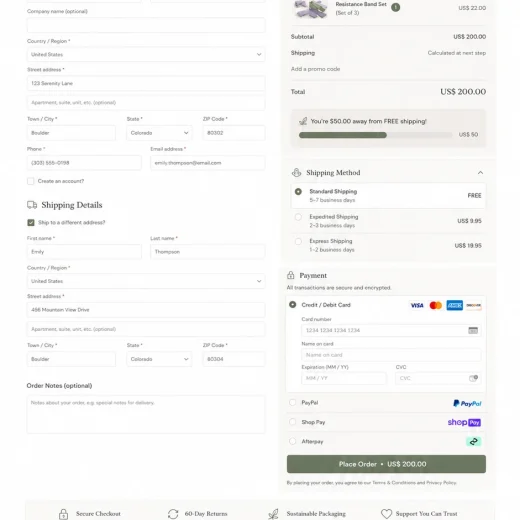Click the PayPal logo
This screenshot has height=520, width=520.
[x=467, y=403]
